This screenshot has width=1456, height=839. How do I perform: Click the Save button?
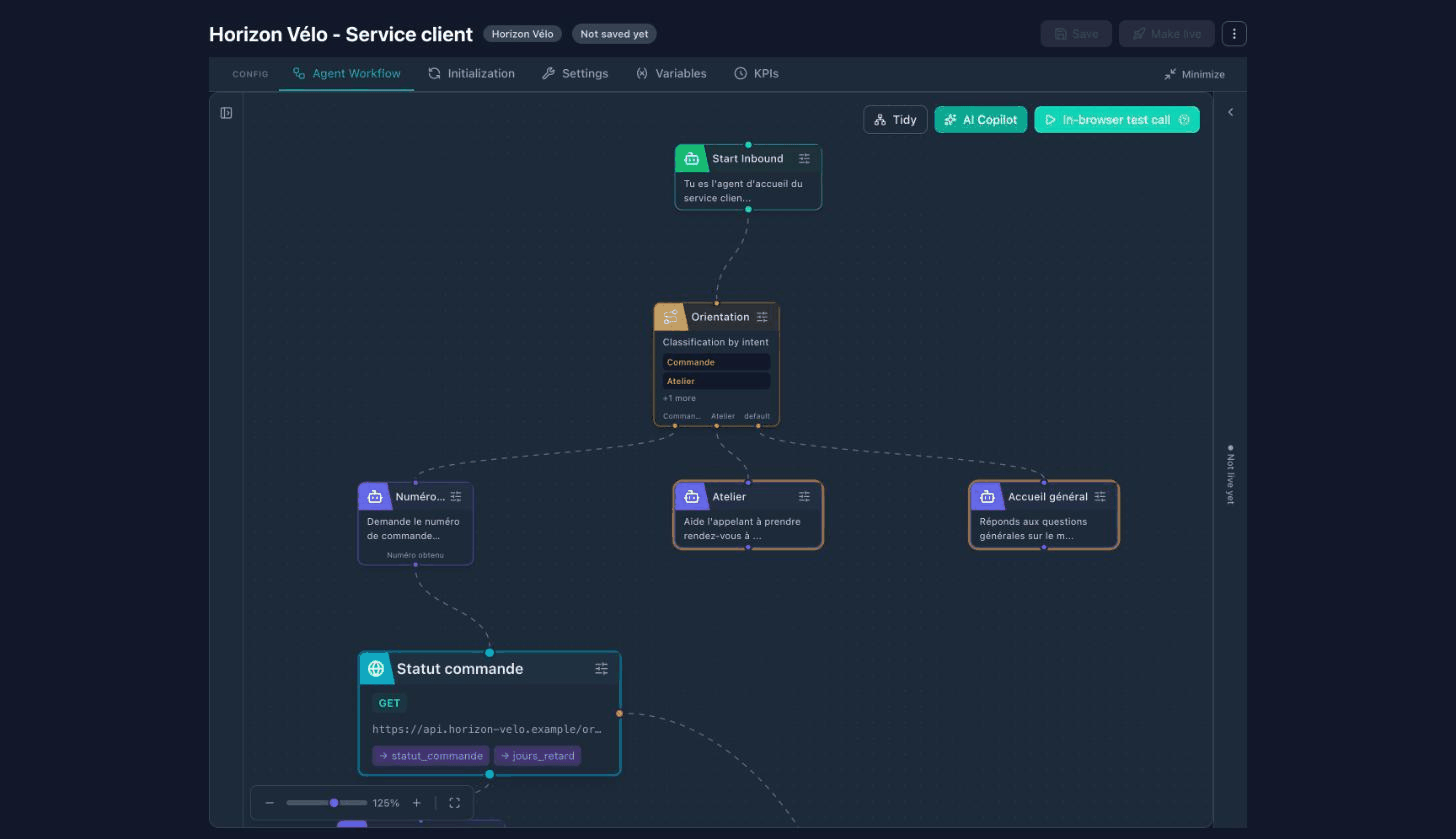pyautogui.click(x=1076, y=34)
